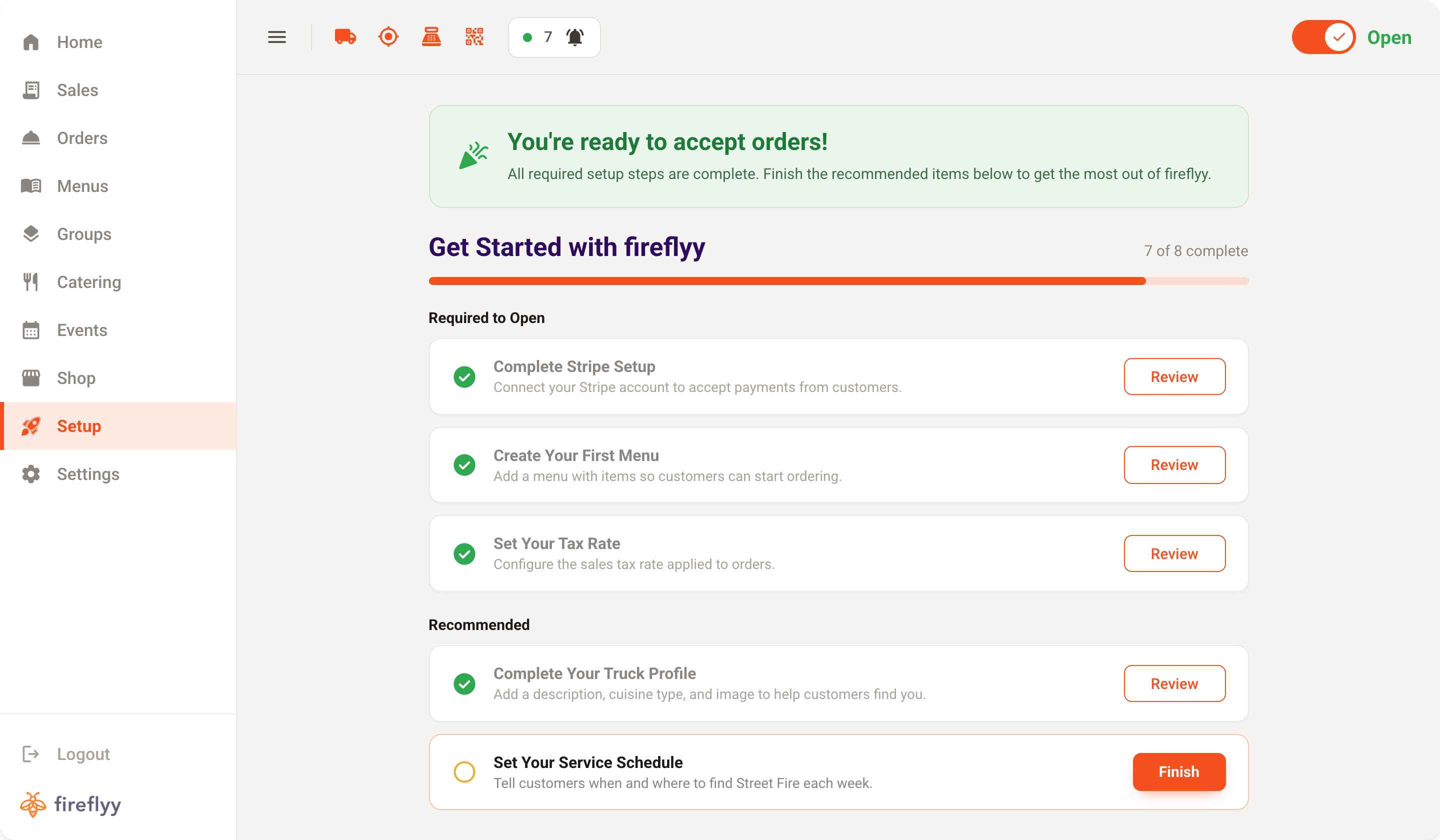The height and width of the screenshot is (840, 1440).
Task: Click the Logout exit icon
Action: 31,754
